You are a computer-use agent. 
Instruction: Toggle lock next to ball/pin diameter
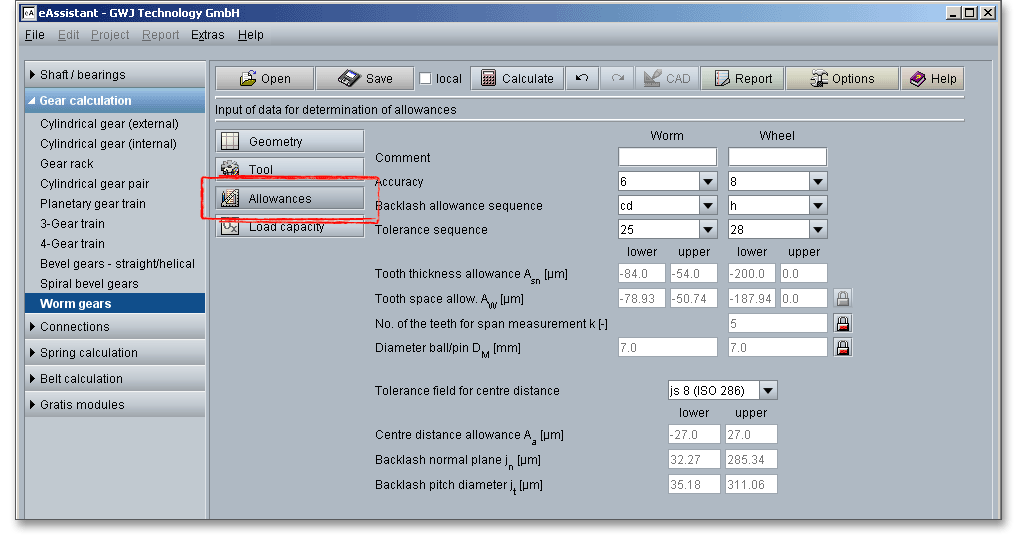tap(843, 347)
